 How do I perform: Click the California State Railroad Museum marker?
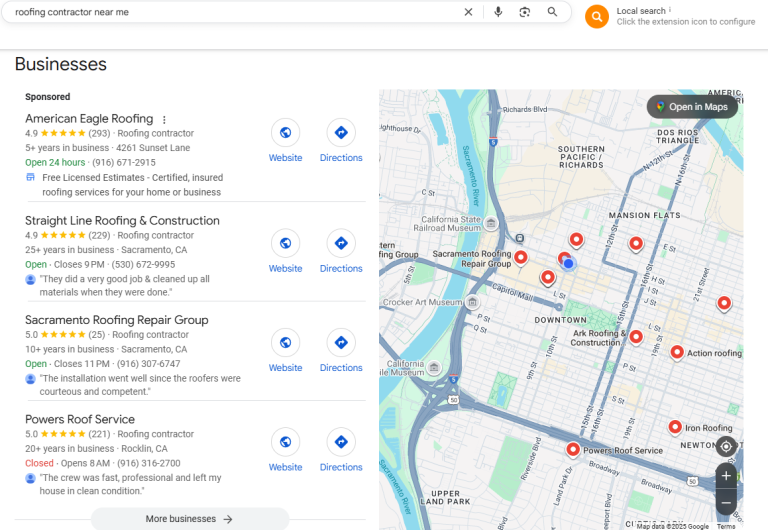(x=491, y=223)
